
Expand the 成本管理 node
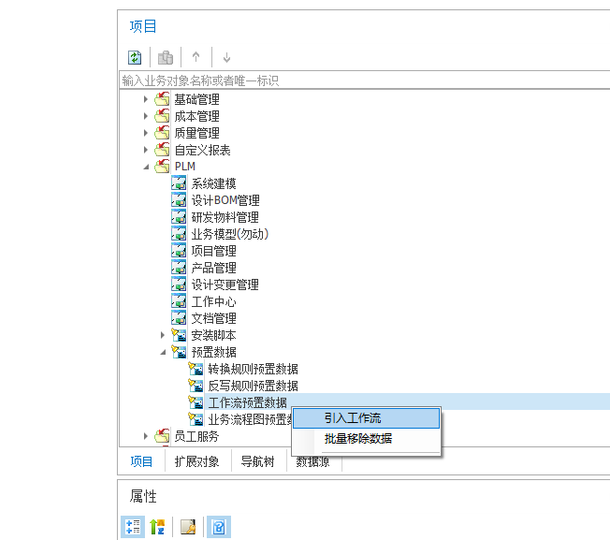(145, 116)
